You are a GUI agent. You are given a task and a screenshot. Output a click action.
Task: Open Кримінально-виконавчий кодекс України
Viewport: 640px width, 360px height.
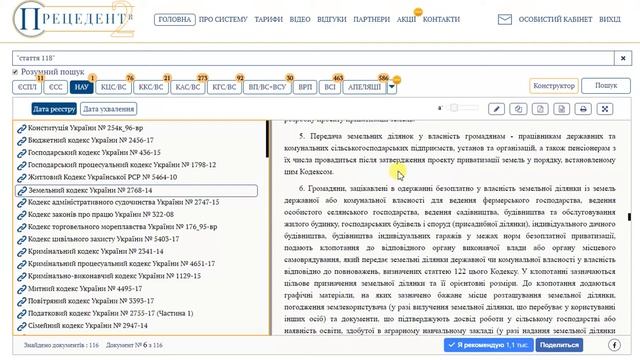click(114, 276)
